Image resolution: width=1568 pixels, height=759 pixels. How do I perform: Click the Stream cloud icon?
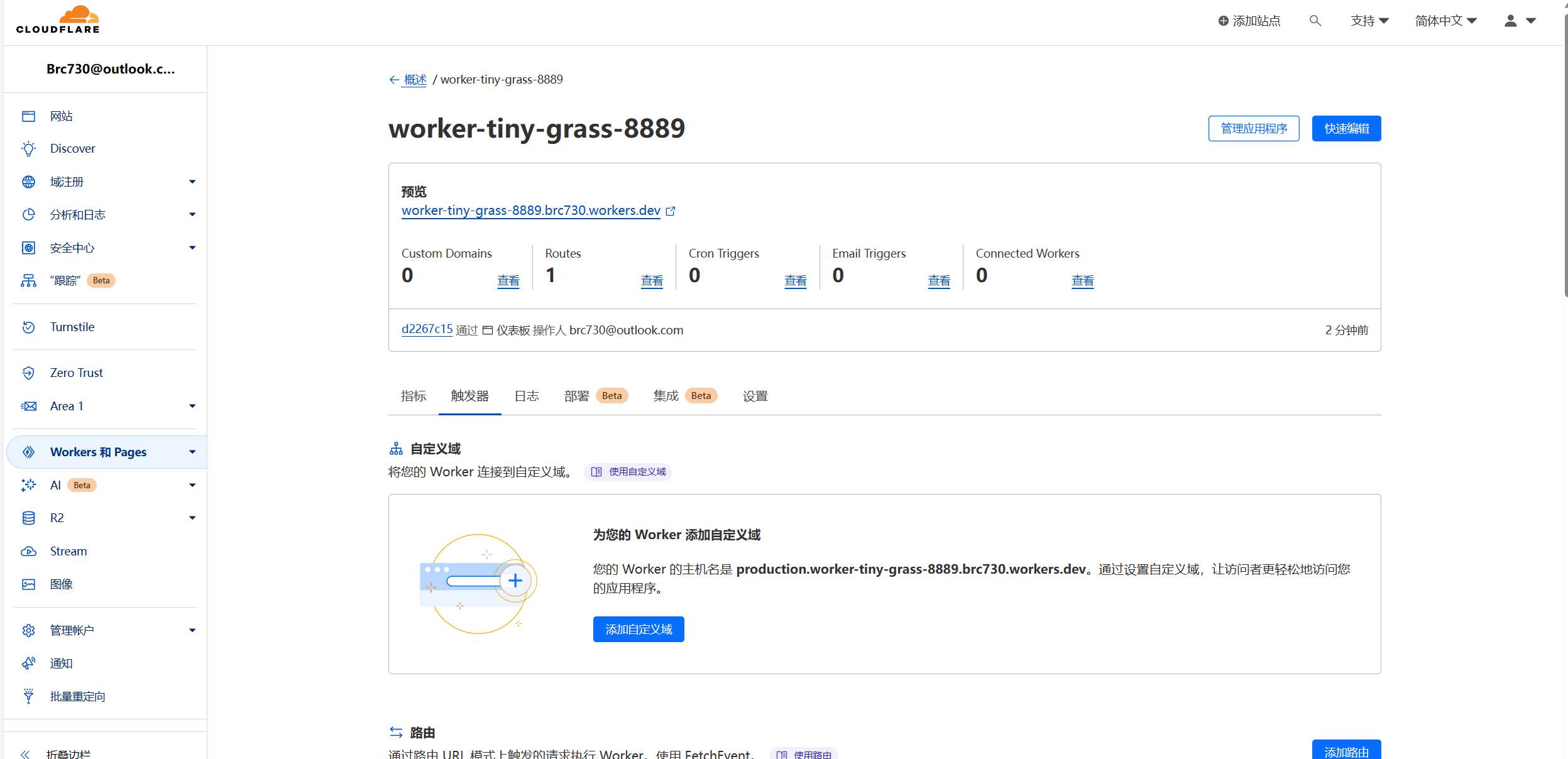point(28,551)
